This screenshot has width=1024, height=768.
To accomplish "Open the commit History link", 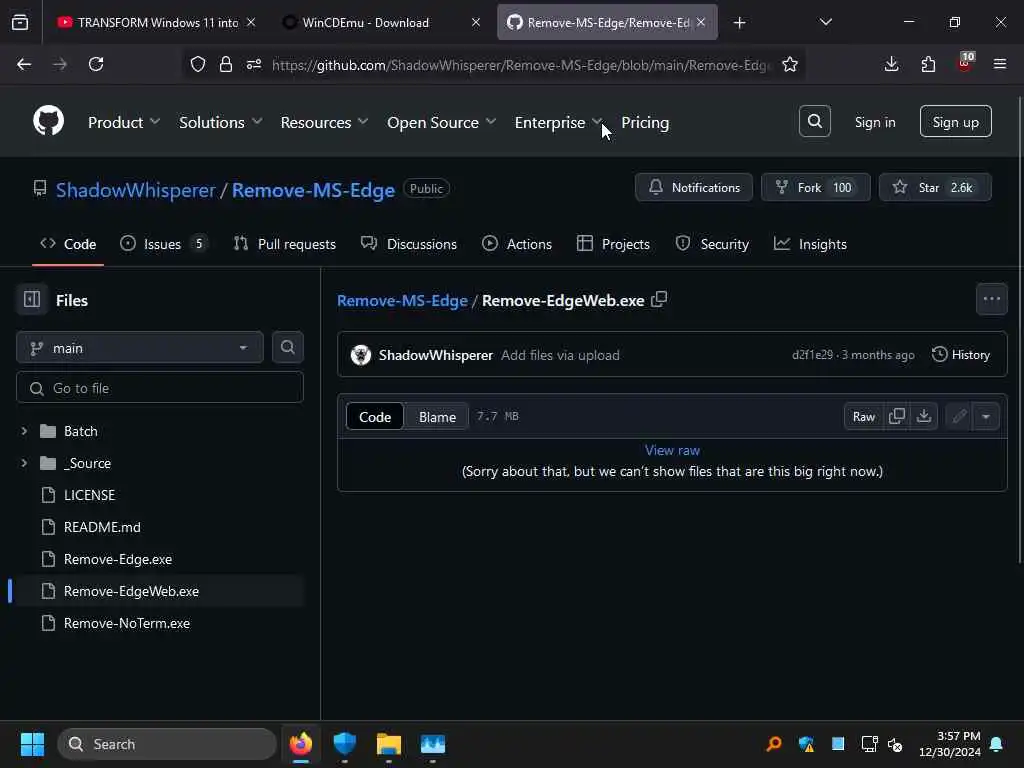I will (x=961, y=355).
